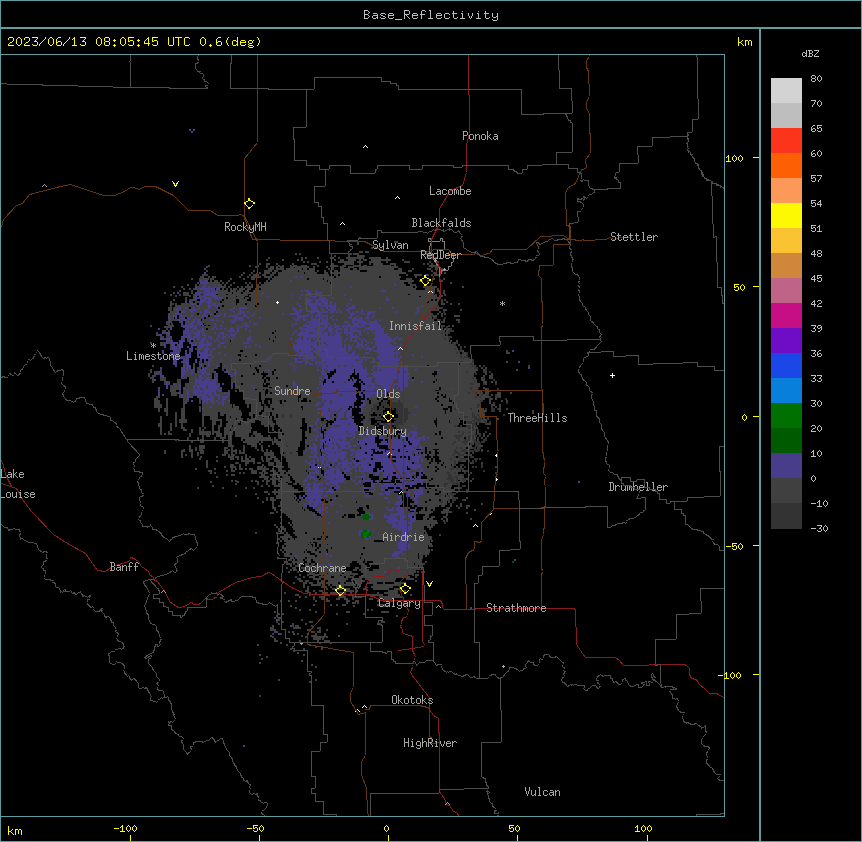
Task: Click the 10 dBZ indigo legend swatch
Action: pyautogui.click(x=786, y=466)
